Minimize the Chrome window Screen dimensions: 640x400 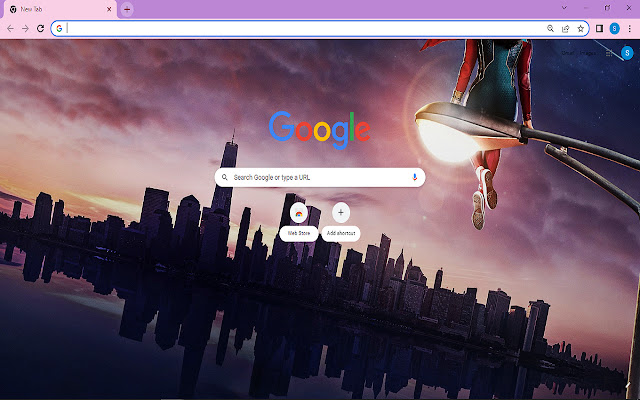586,7
